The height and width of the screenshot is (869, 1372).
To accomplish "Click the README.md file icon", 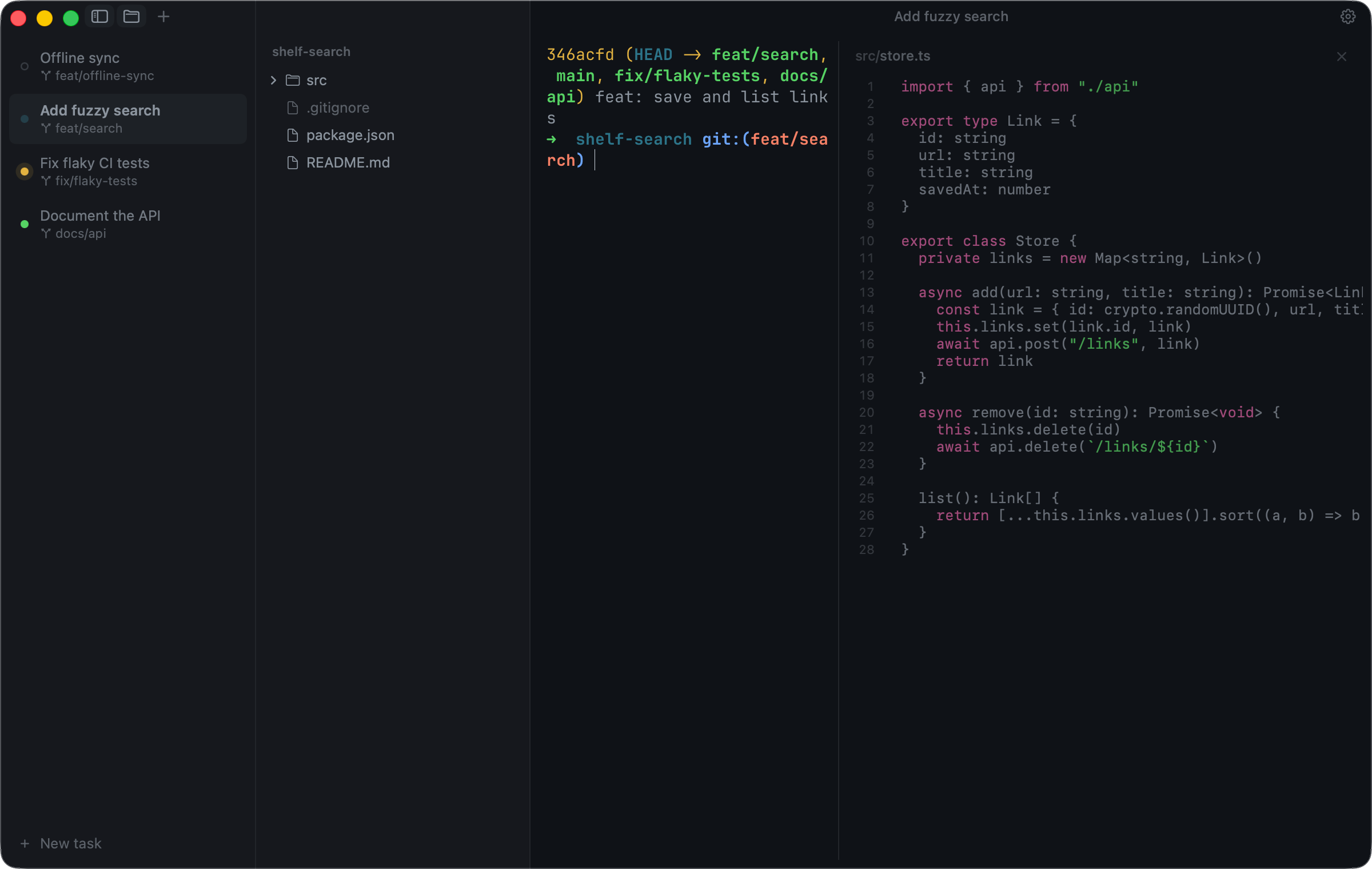I will tap(293, 162).
